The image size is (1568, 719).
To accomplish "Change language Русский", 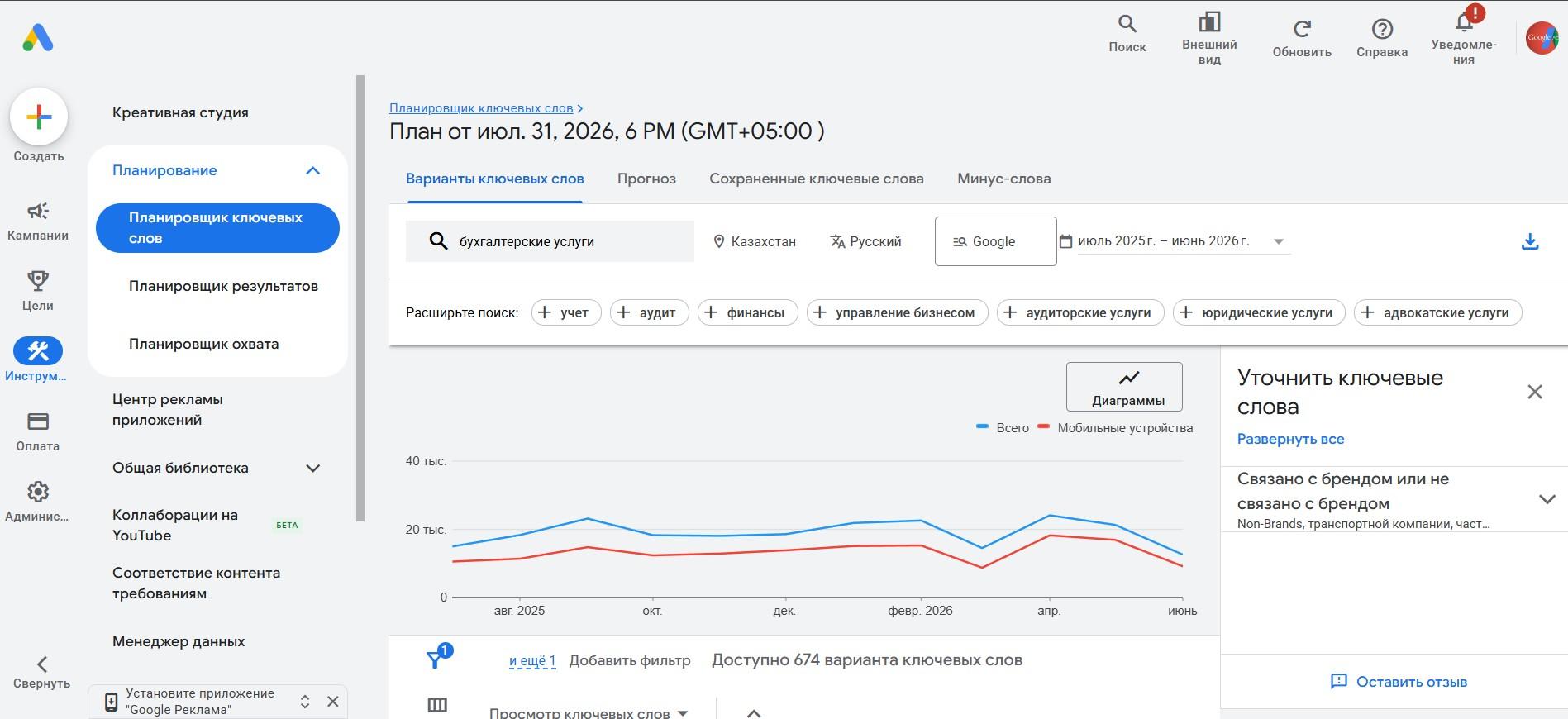I will point(865,241).
